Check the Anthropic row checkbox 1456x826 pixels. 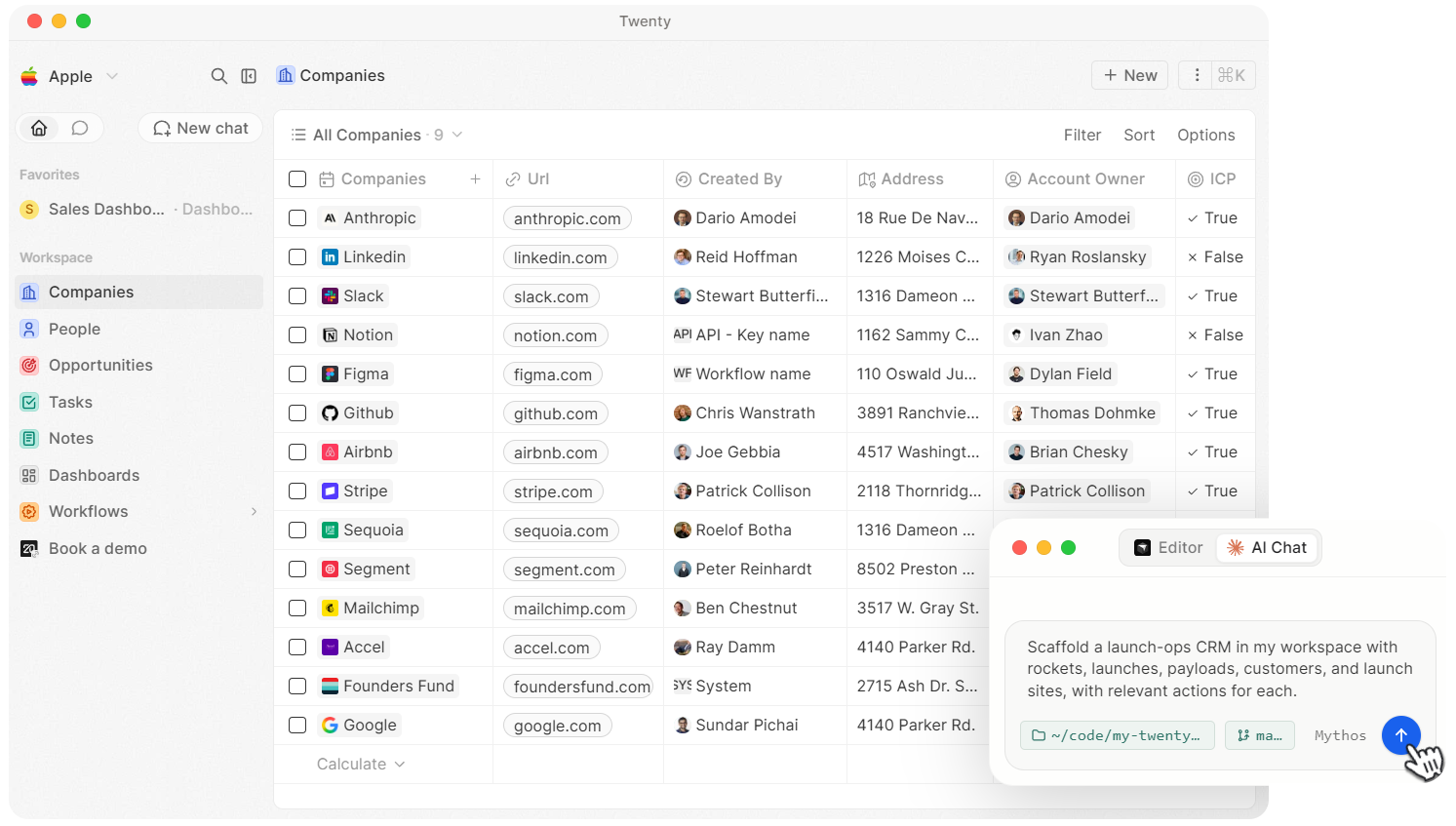(297, 218)
